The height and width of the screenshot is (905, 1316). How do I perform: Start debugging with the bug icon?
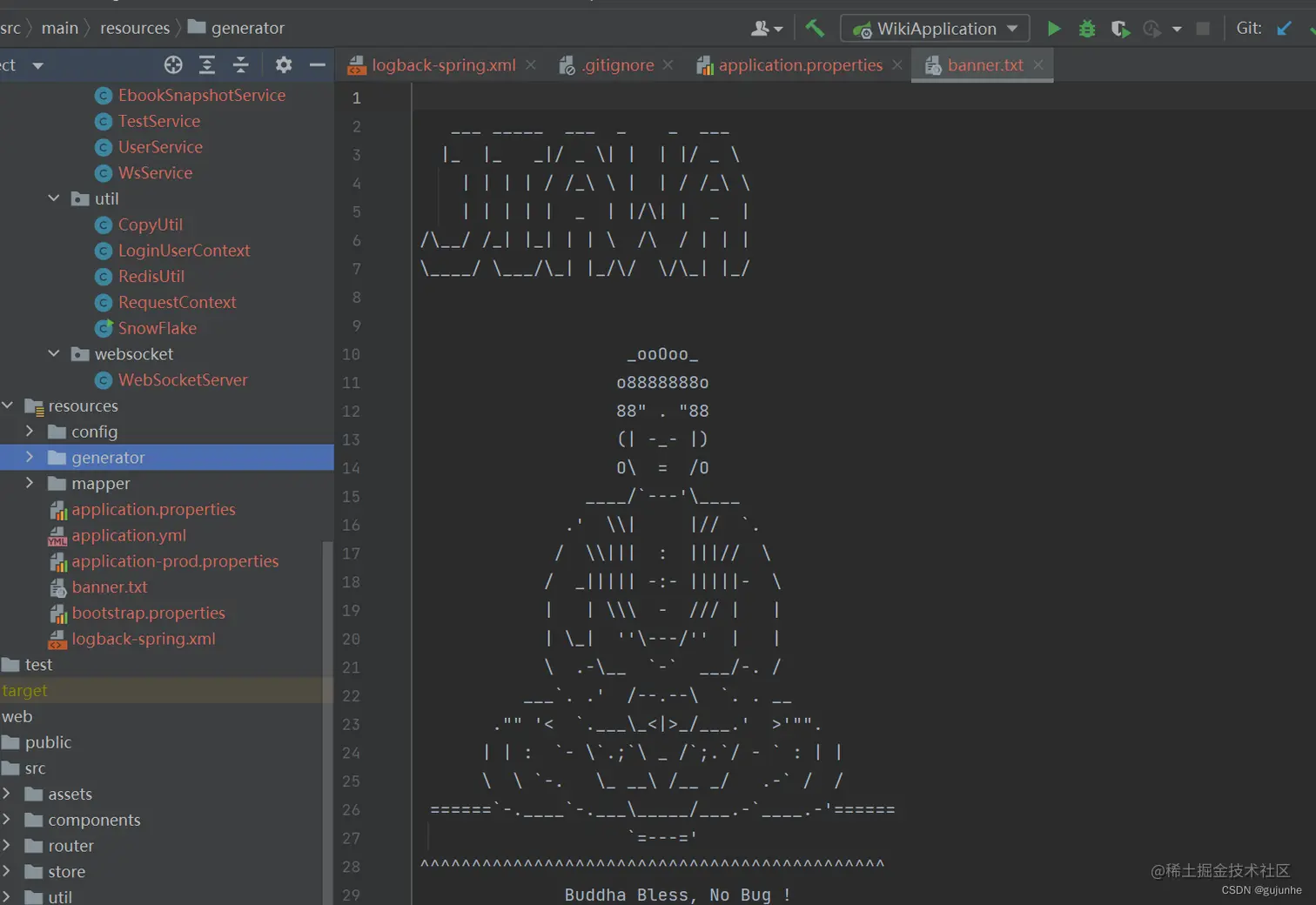pyautogui.click(x=1086, y=29)
